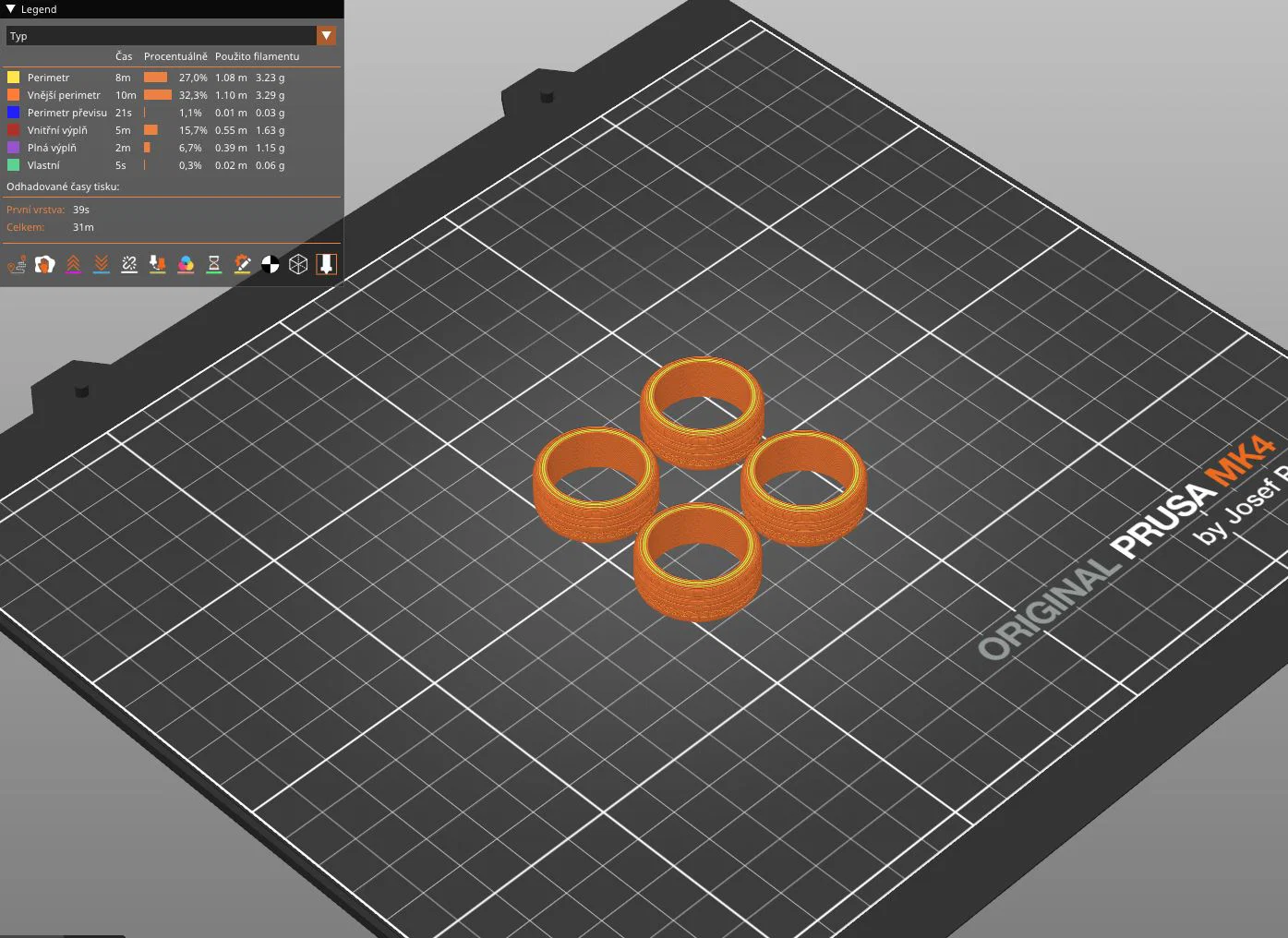
Task: Click the 'Použito filamentu' column header
Action: [x=257, y=56]
